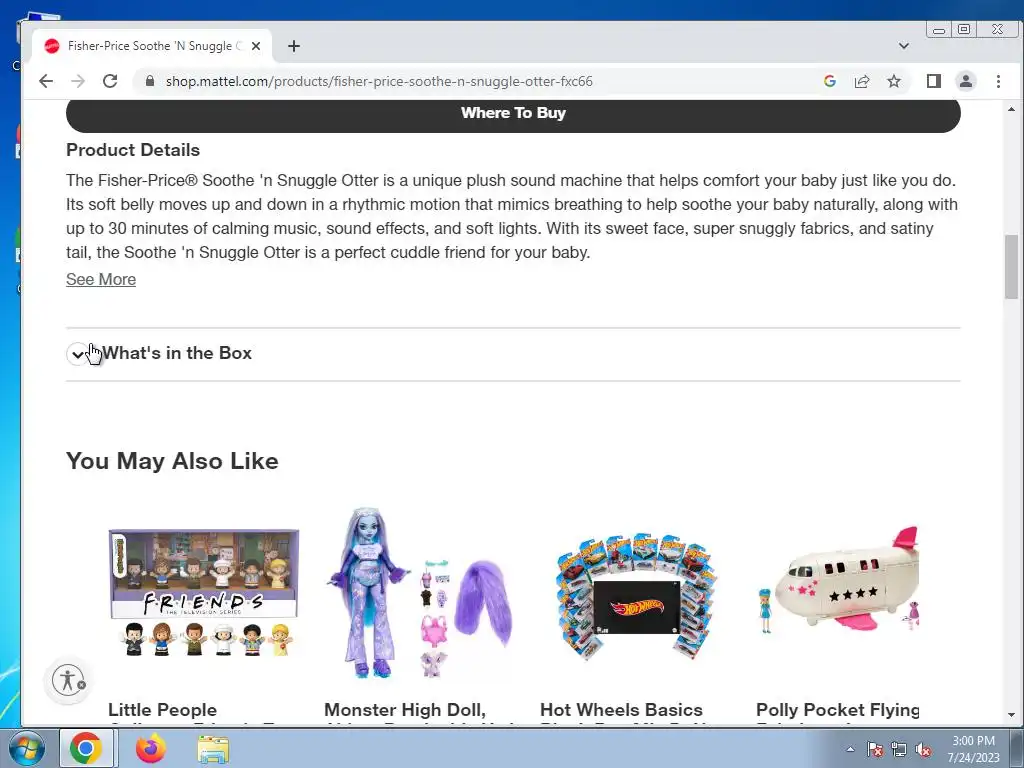Expand the What's in the Box chevron

point(78,354)
